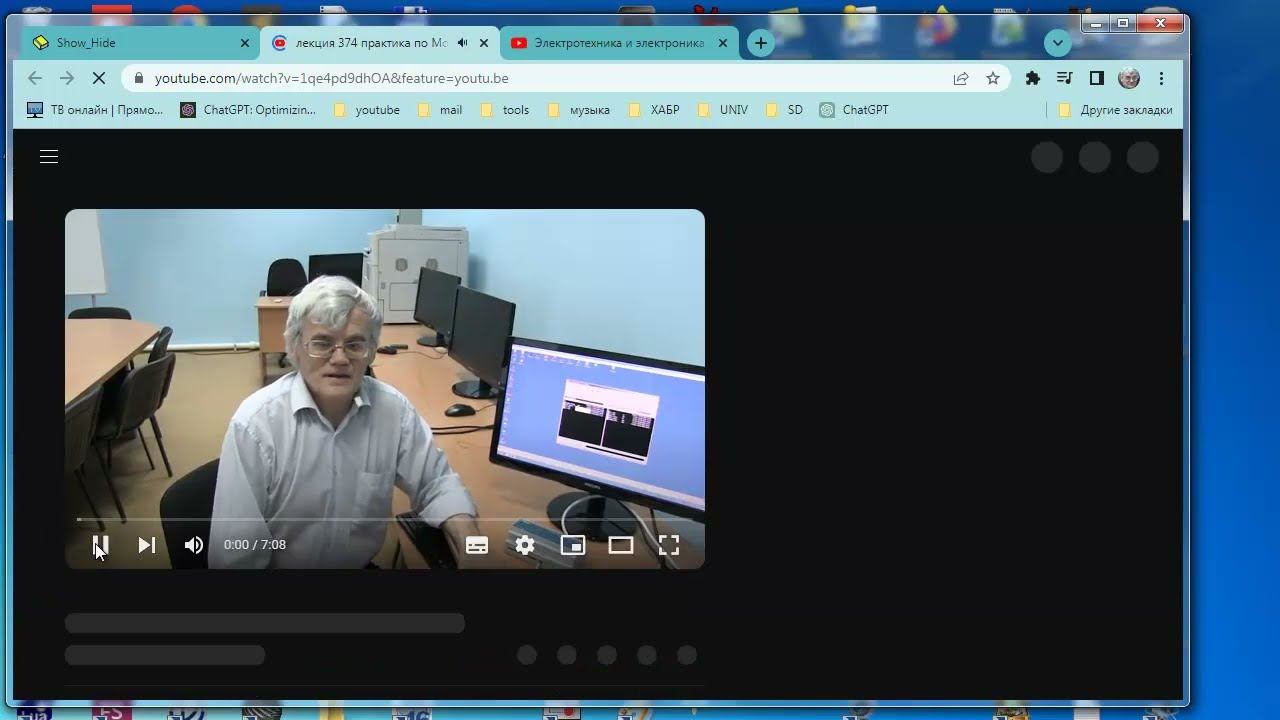
Task: Expand the ХАБР bookmarks folder
Action: point(654,110)
